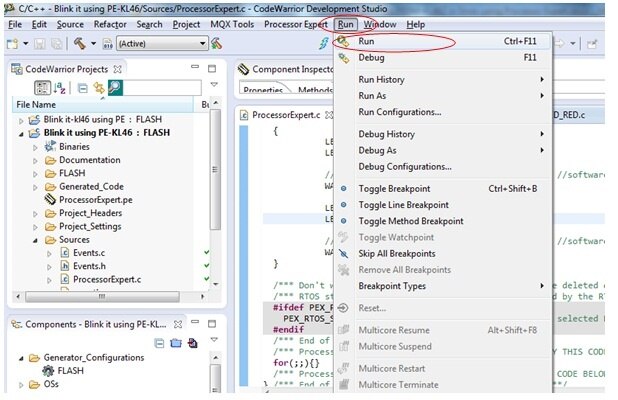Open Debug Configurations...
Image resolution: width=618 pixels, height=400 pixels.
tap(442, 167)
